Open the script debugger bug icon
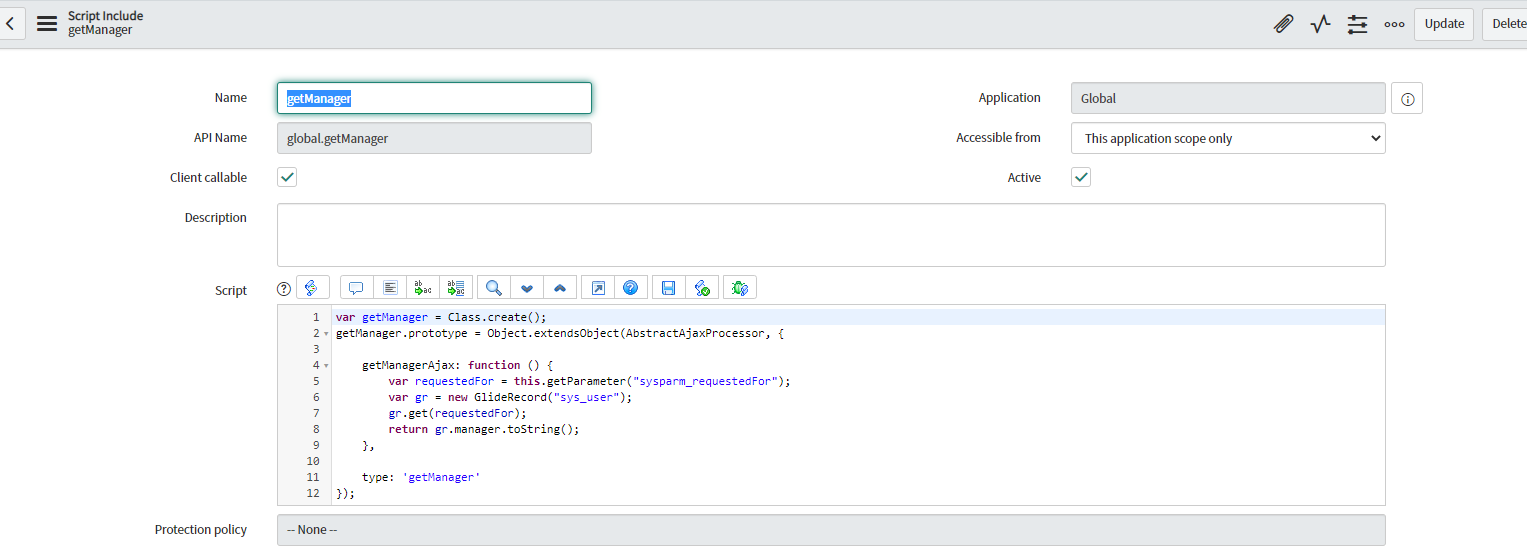 click(740, 288)
